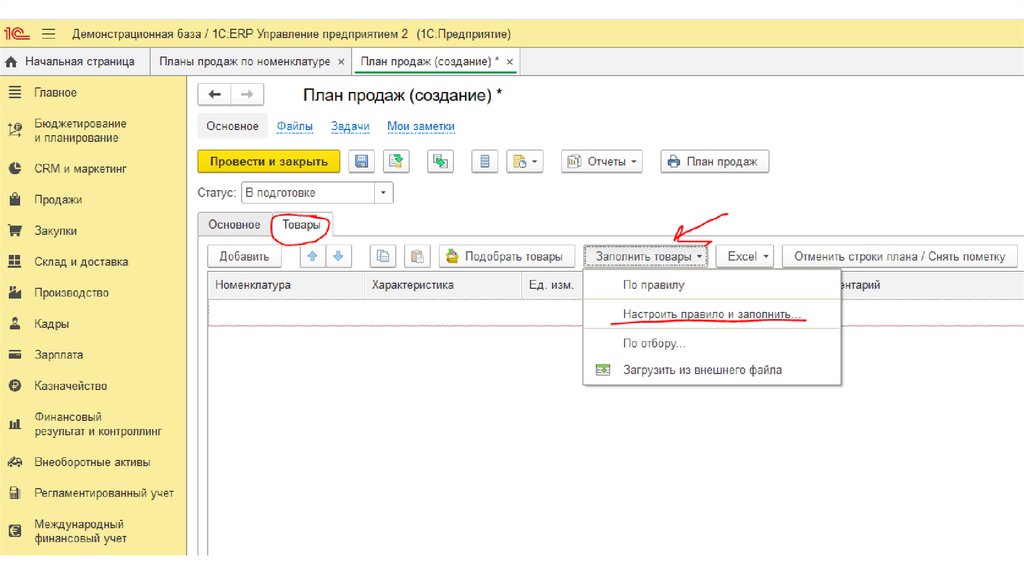Open Продажи section in sidebar

tap(57, 200)
